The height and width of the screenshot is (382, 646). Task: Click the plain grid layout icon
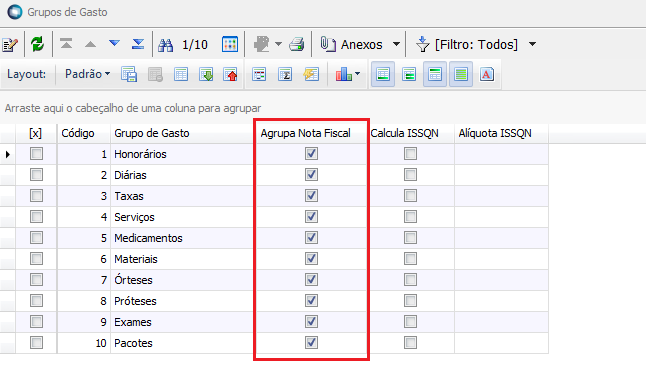181,75
